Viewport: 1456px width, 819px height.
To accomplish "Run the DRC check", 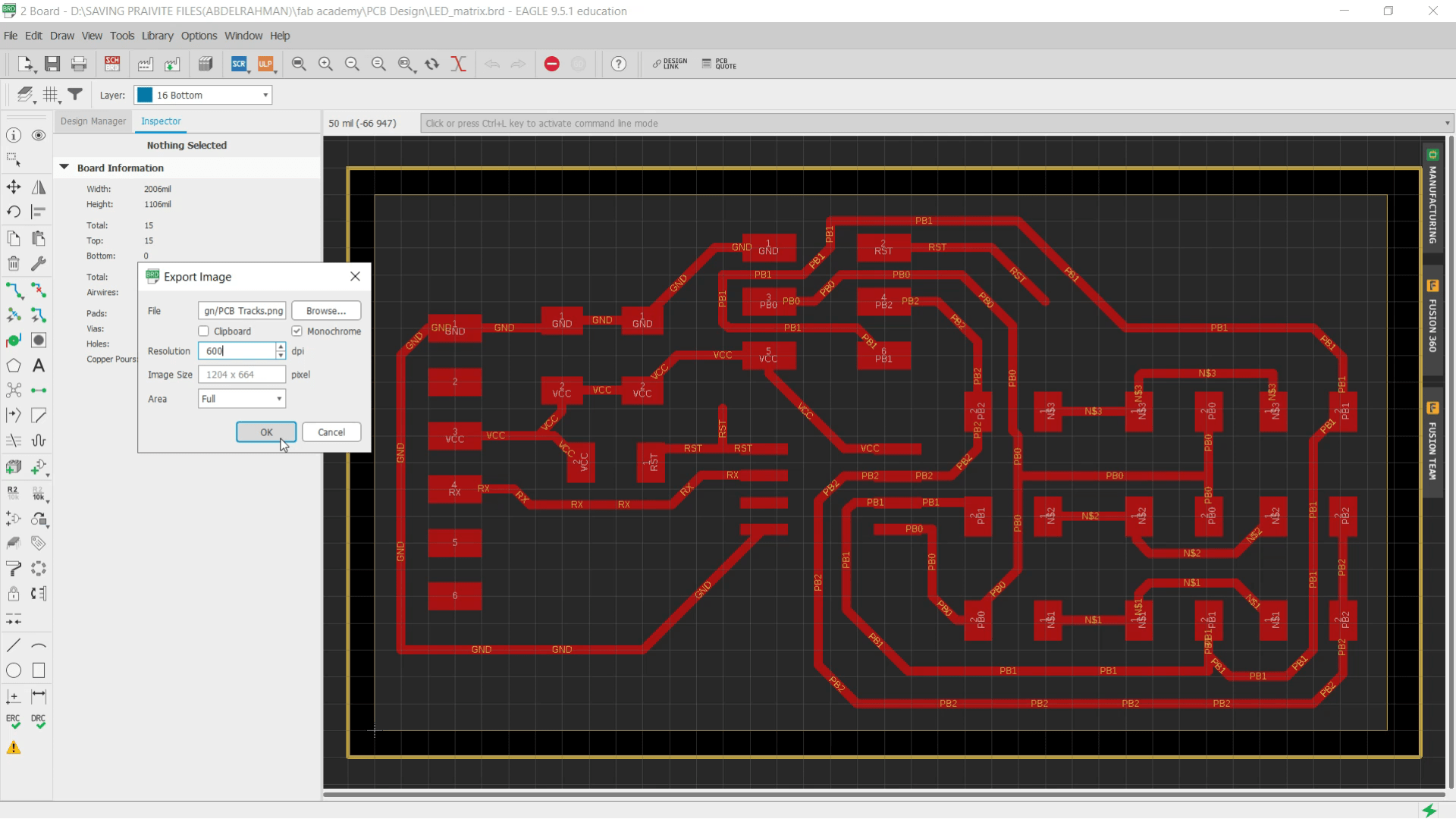I will tap(39, 720).
